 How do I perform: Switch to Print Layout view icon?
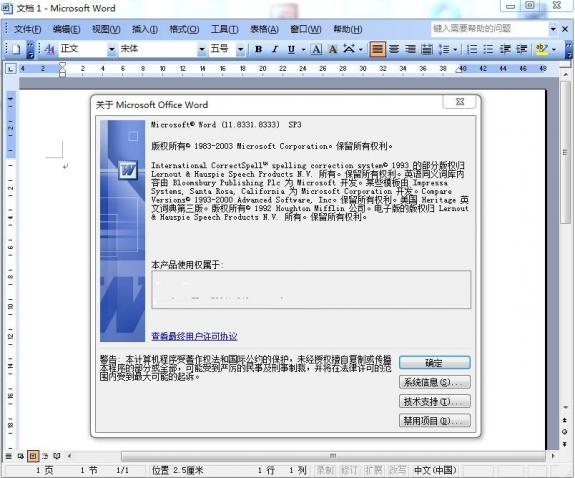tap(33, 456)
